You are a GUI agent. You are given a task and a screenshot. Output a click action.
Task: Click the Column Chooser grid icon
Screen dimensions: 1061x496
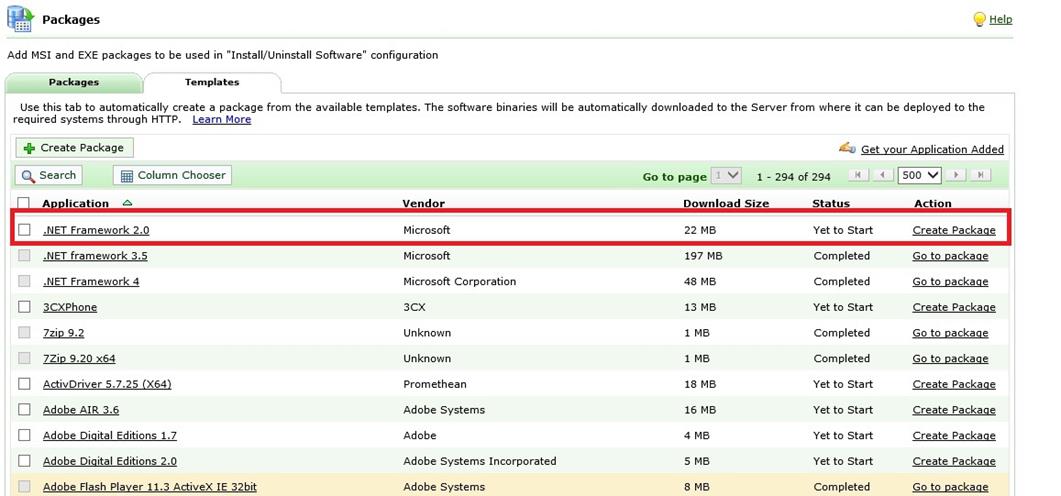(127, 176)
